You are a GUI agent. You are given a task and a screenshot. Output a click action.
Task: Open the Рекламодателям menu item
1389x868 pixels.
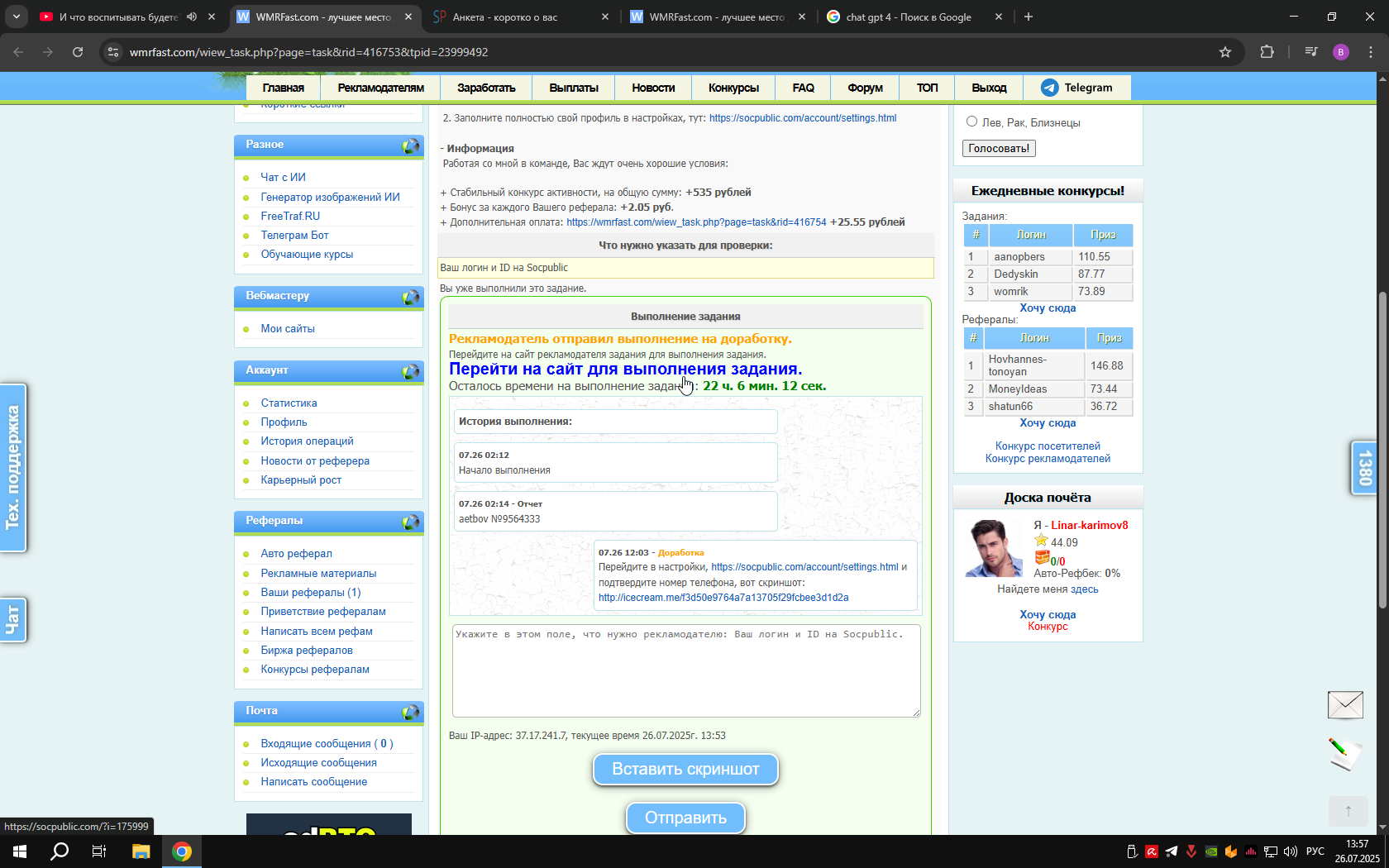[x=380, y=88]
